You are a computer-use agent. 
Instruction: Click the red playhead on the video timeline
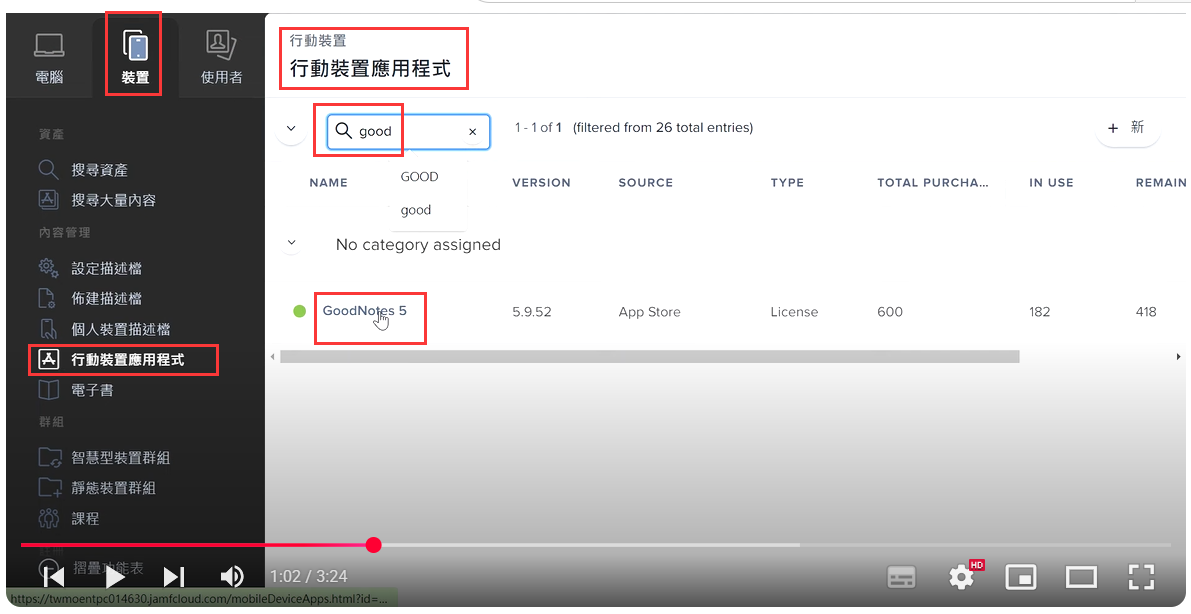coord(373,545)
